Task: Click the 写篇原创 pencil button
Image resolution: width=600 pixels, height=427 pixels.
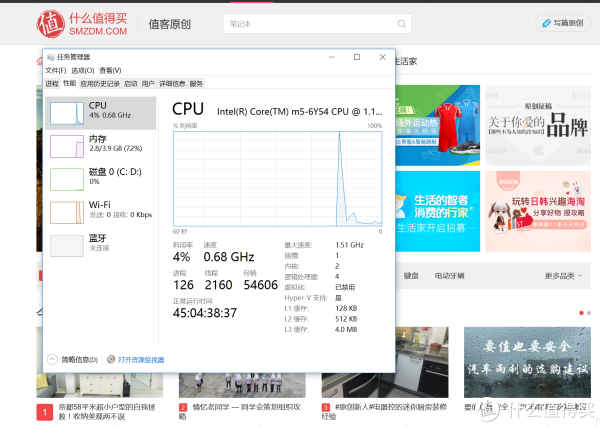Action: pyautogui.click(x=562, y=23)
